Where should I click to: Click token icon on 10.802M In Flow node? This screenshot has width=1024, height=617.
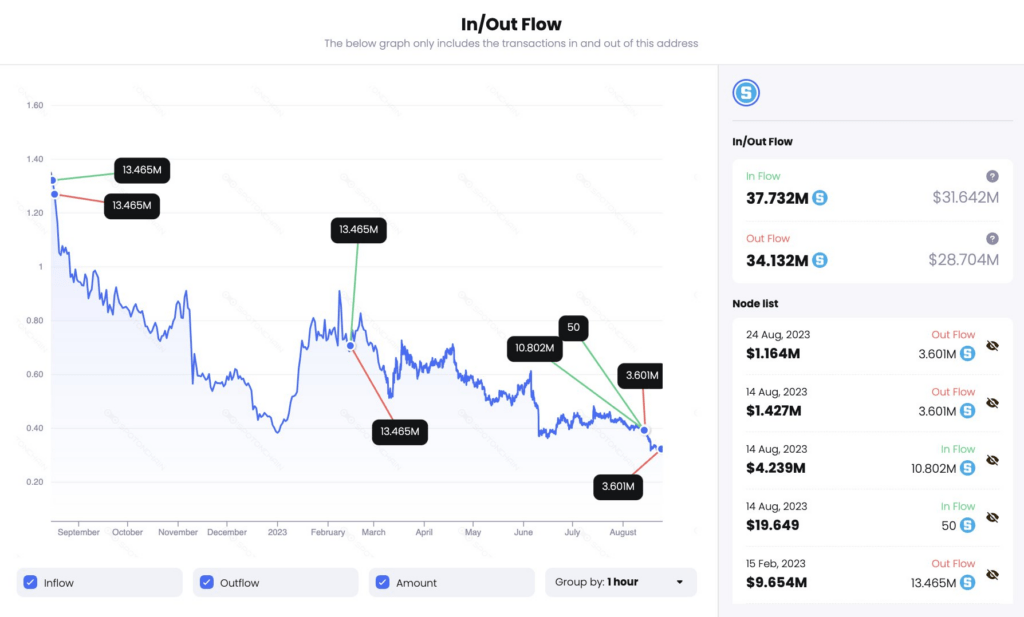[x=967, y=467]
